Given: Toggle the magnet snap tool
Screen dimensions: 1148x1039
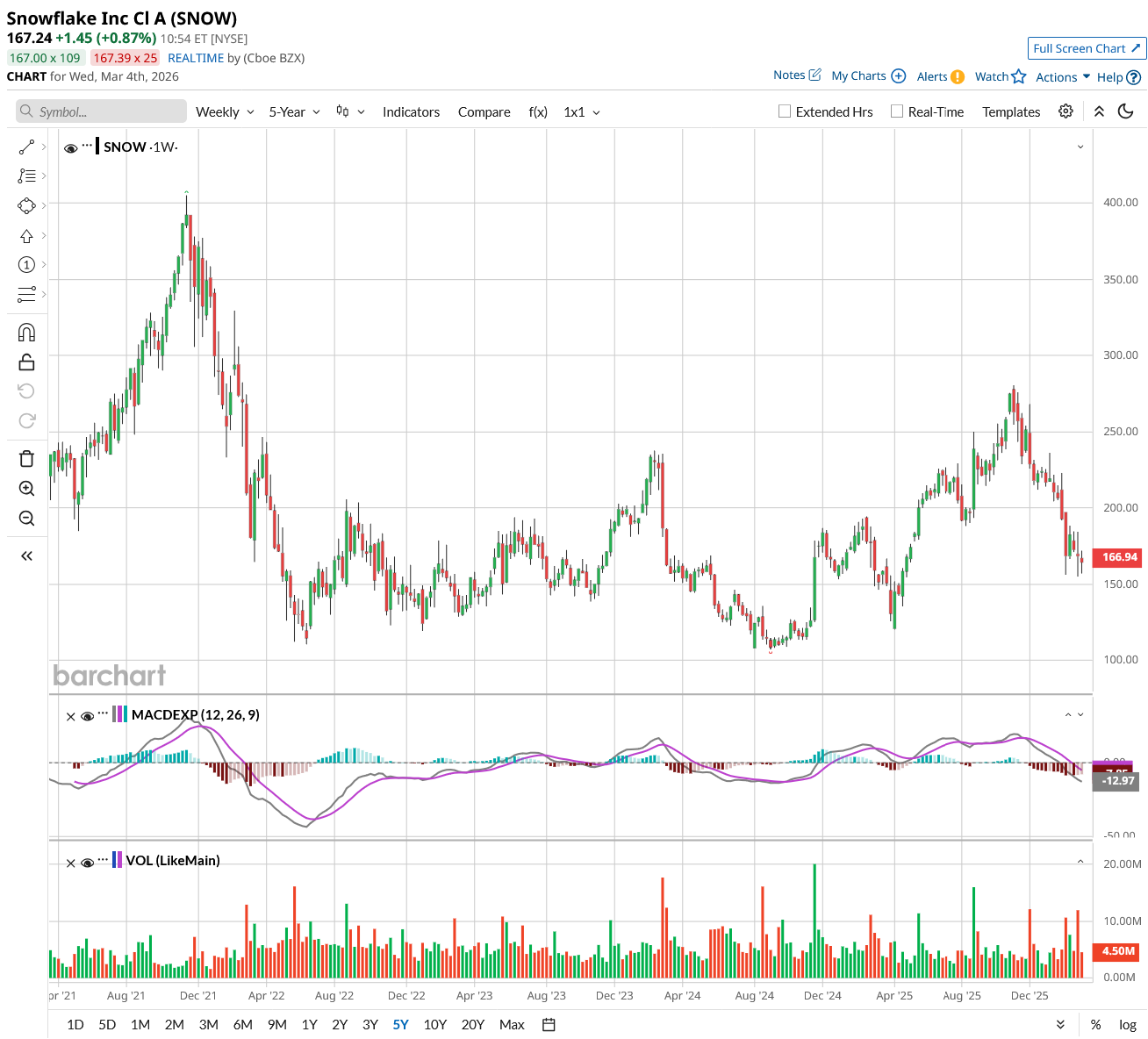Looking at the screenshot, I should pos(26,333).
